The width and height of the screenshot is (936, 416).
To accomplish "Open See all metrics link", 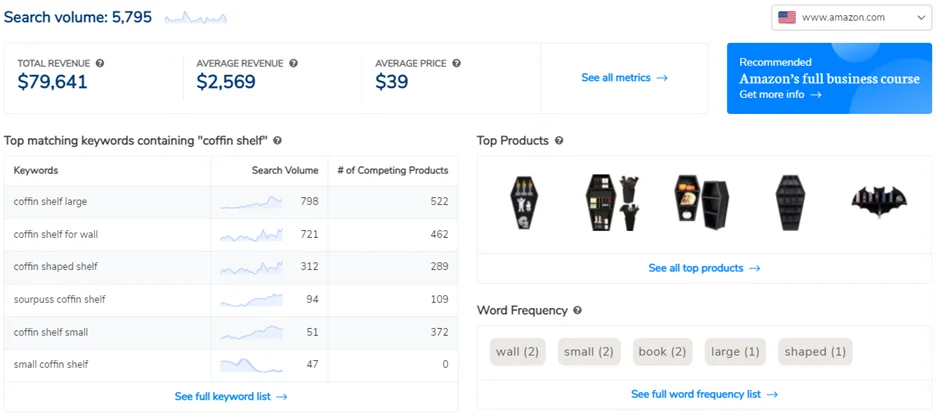I will click(x=624, y=78).
